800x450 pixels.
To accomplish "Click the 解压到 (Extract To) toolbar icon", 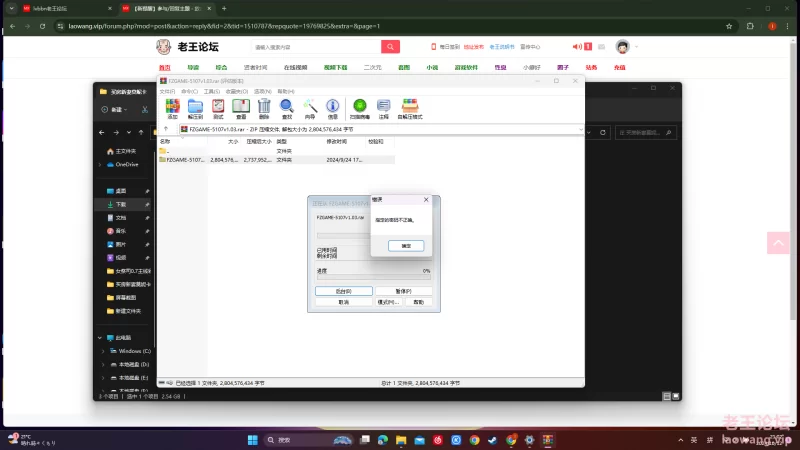I will [x=195, y=109].
